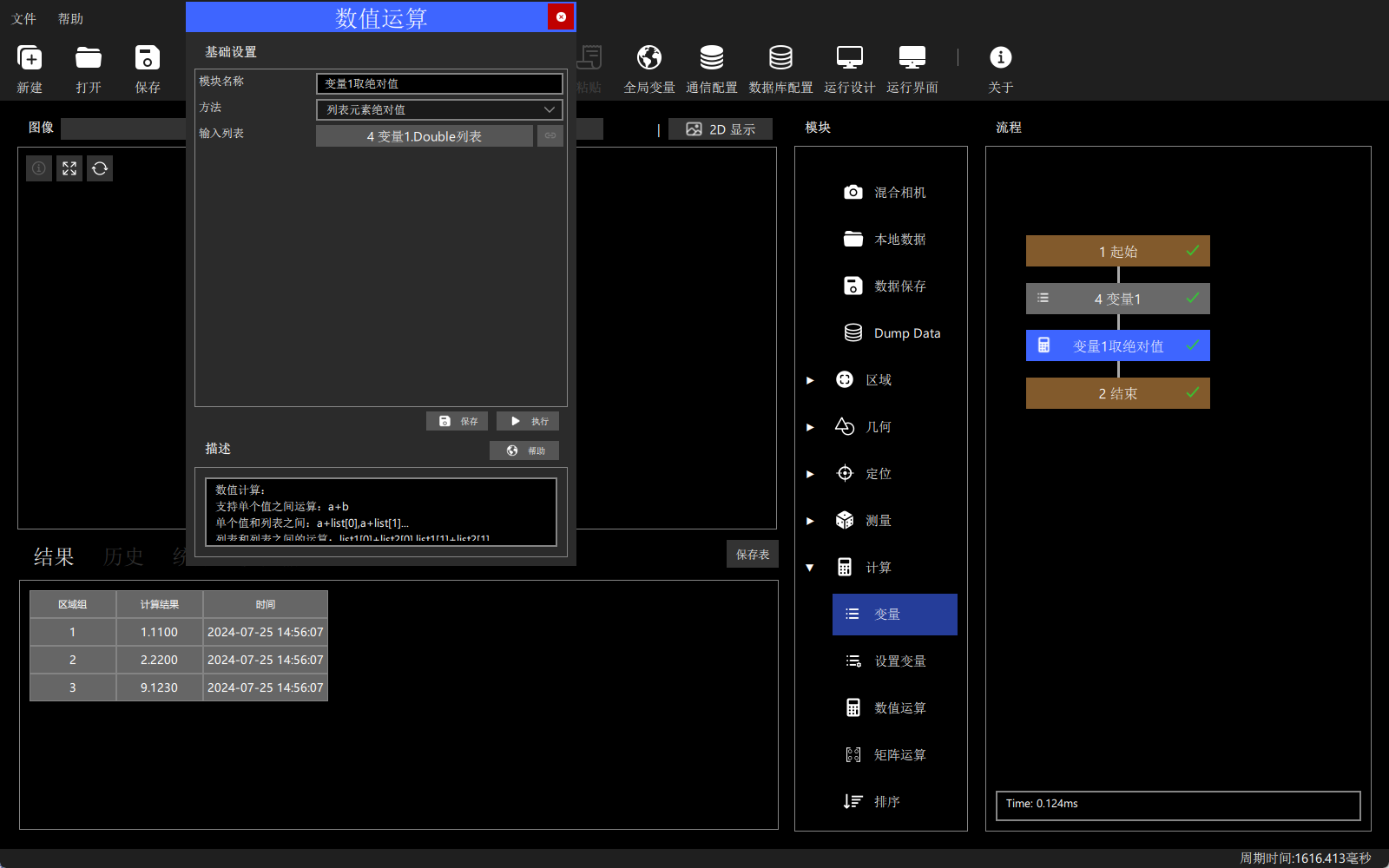
Task: Click the refresh icon in image panel
Action: (x=100, y=168)
